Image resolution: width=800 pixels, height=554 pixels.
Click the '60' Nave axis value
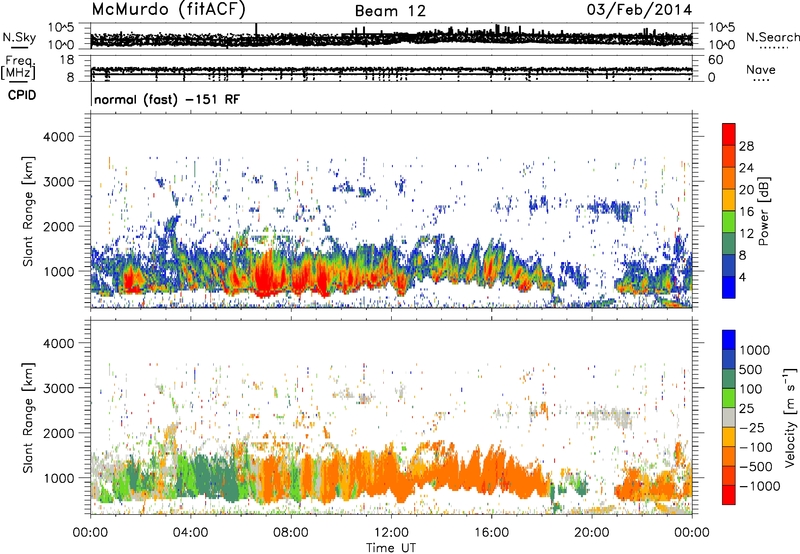click(715, 60)
